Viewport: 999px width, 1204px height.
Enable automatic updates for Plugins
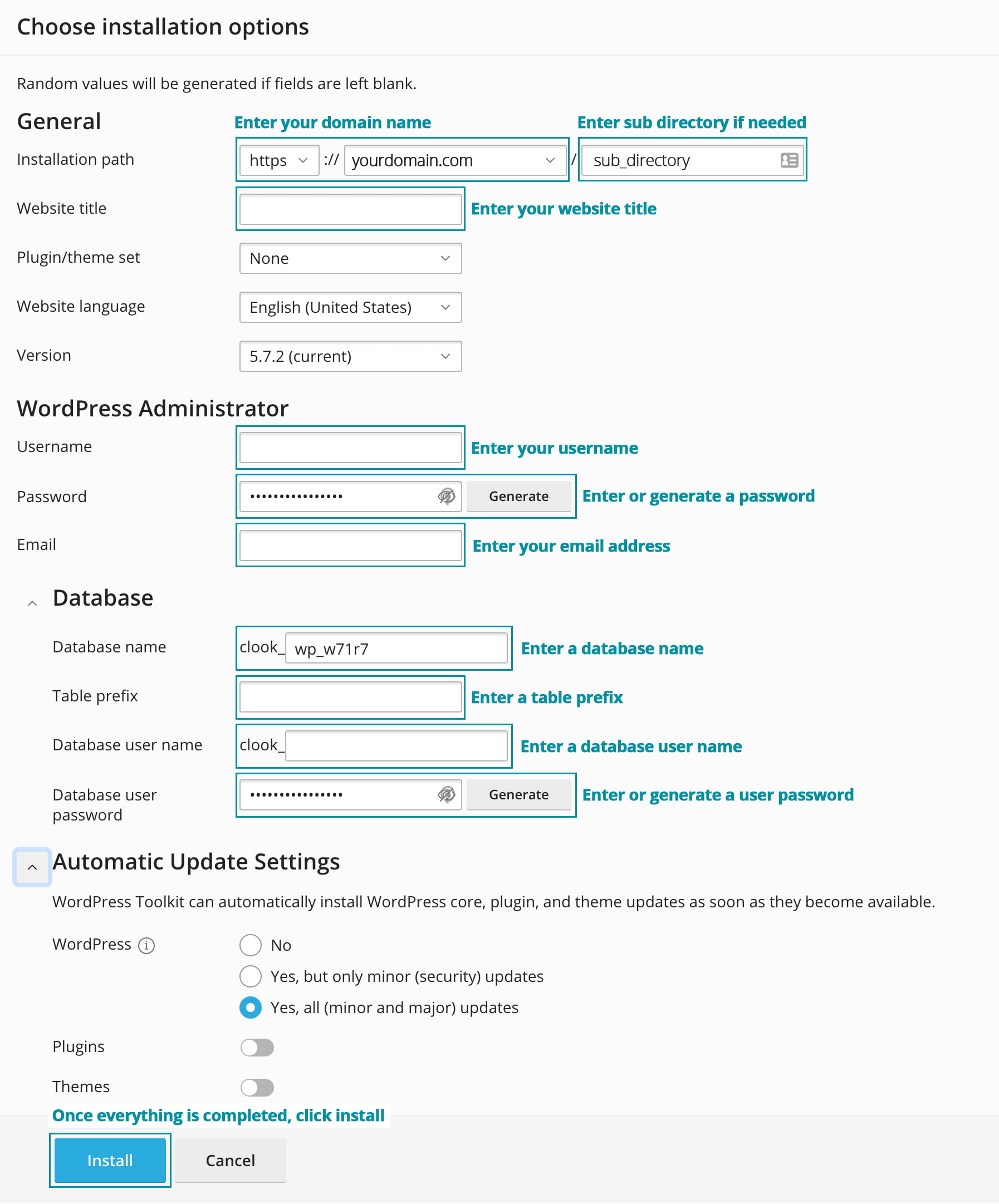[x=257, y=1047]
